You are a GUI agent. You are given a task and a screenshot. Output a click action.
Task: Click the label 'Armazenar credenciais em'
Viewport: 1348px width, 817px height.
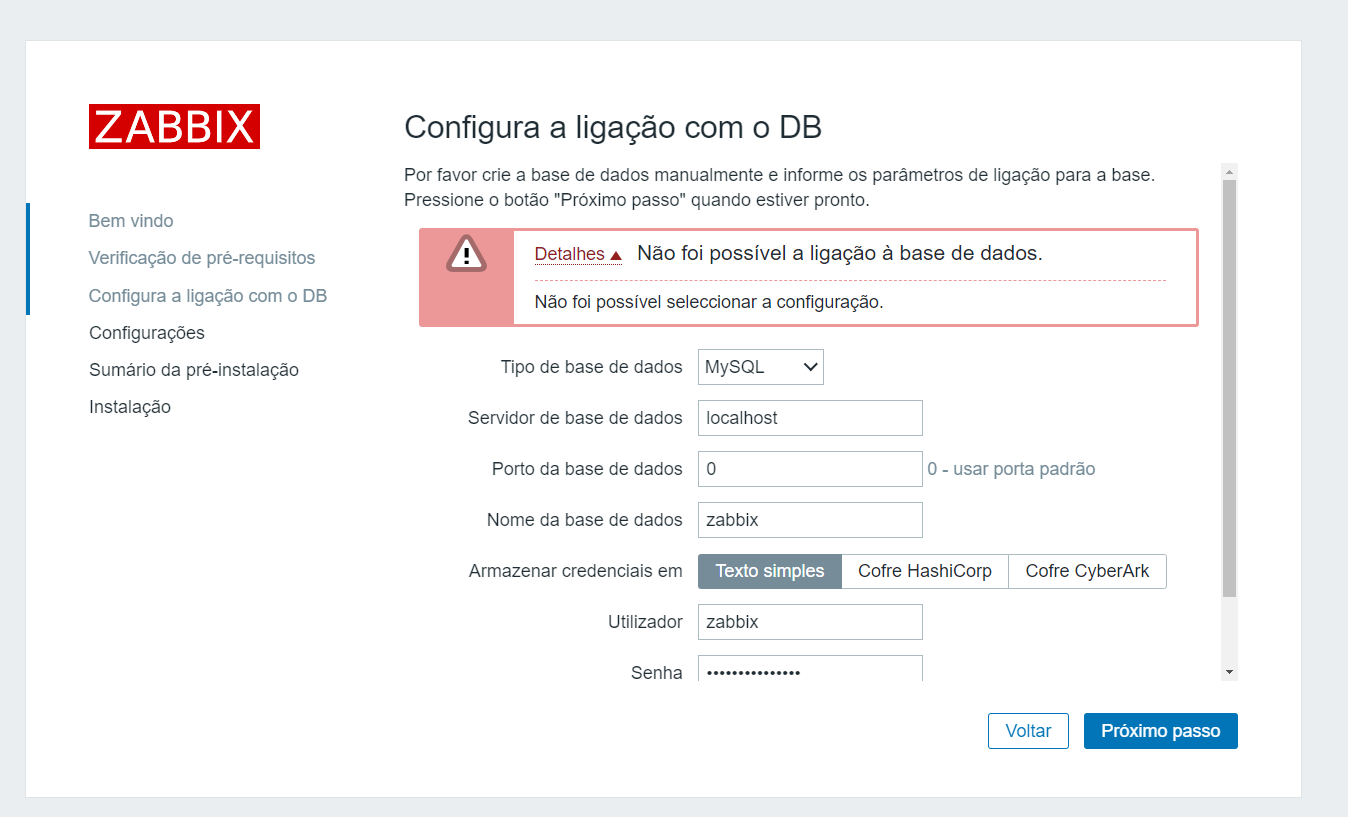point(576,571)
